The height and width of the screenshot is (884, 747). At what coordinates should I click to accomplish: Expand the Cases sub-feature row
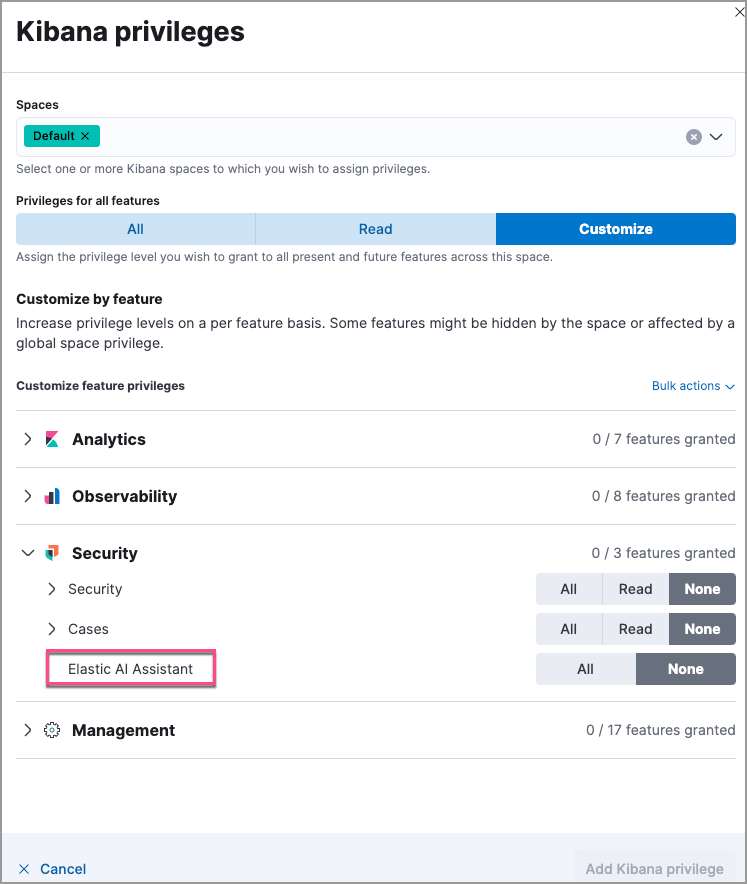[x=51, y=629]
